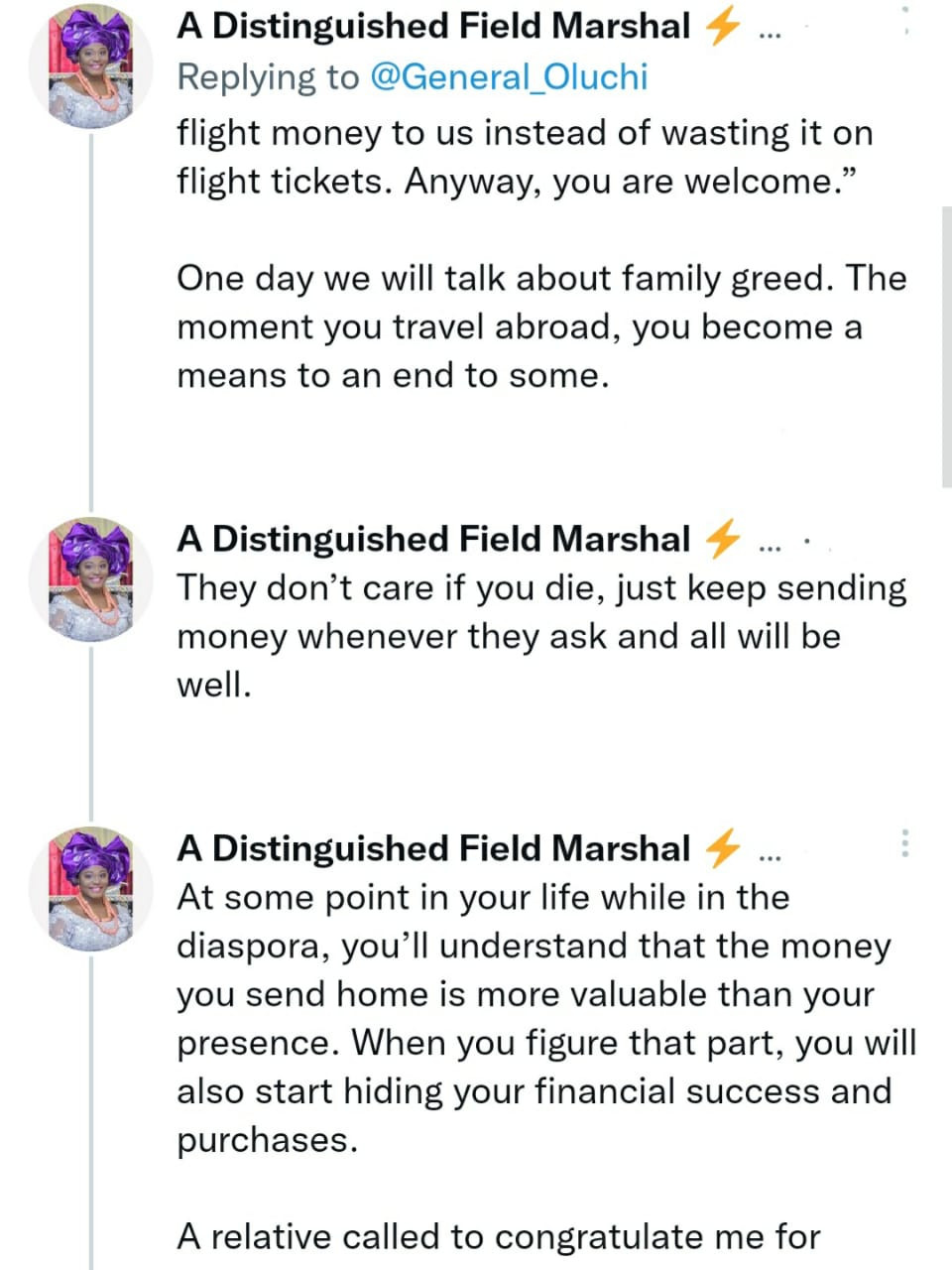Open the three-dot more menu on the 'At some point' tweet
The height and width of the screenshot is (1270, 952).
click(904, 842)
